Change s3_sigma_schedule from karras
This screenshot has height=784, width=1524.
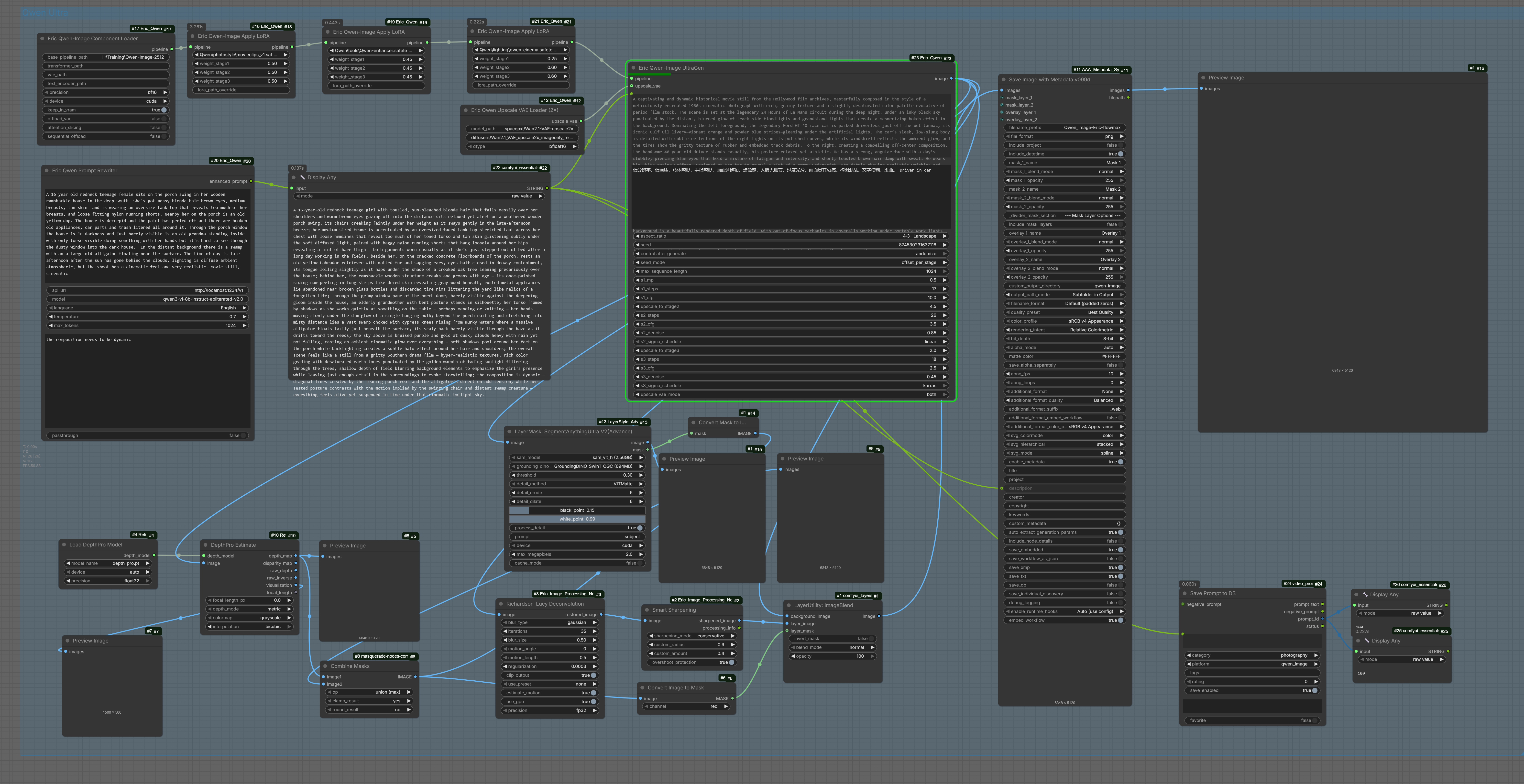tap(791, 386)
